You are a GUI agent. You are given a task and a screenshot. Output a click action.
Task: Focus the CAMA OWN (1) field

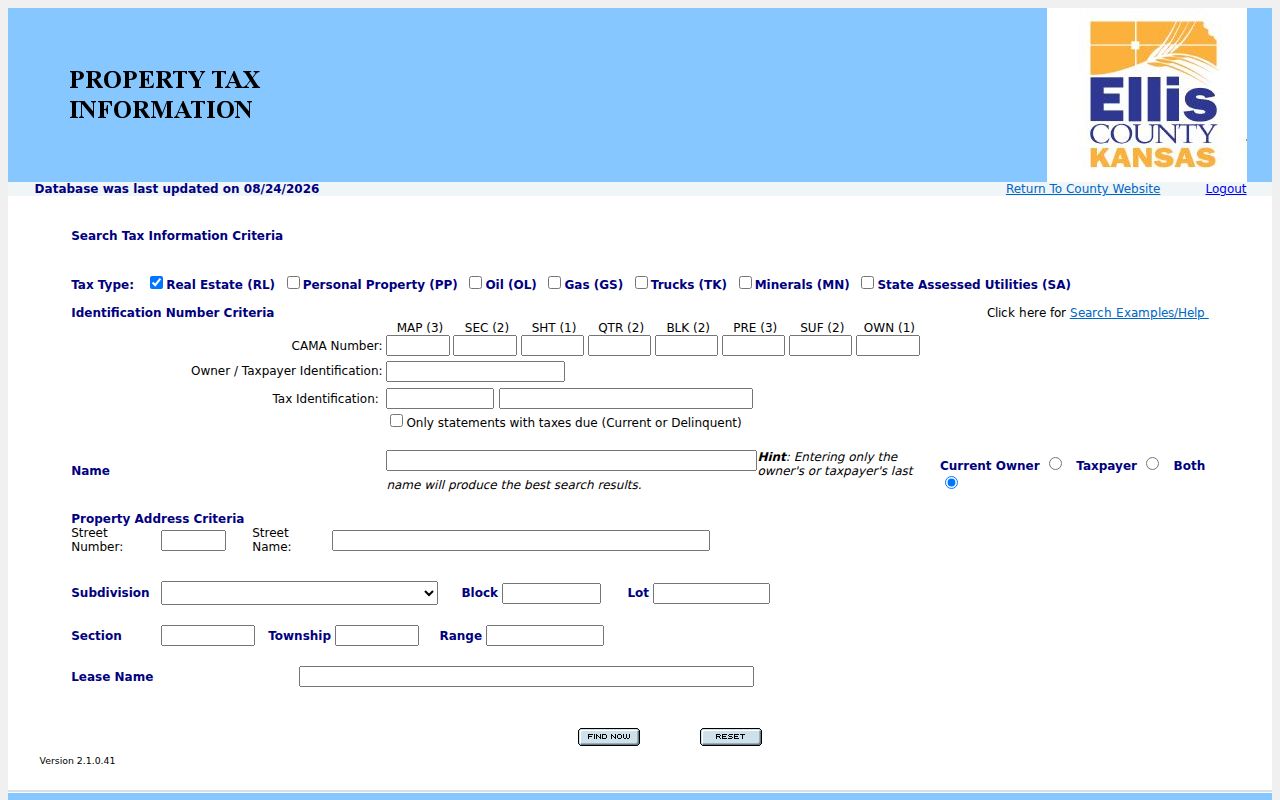888,346
